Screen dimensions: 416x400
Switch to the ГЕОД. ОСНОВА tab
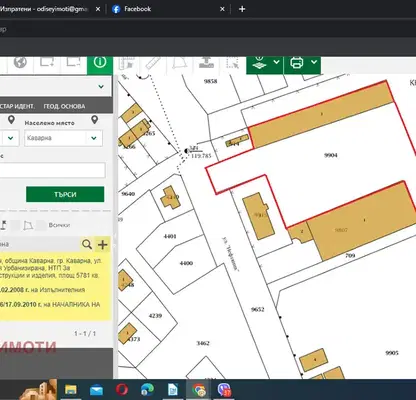pyautogui.click(x=64, y=106)
